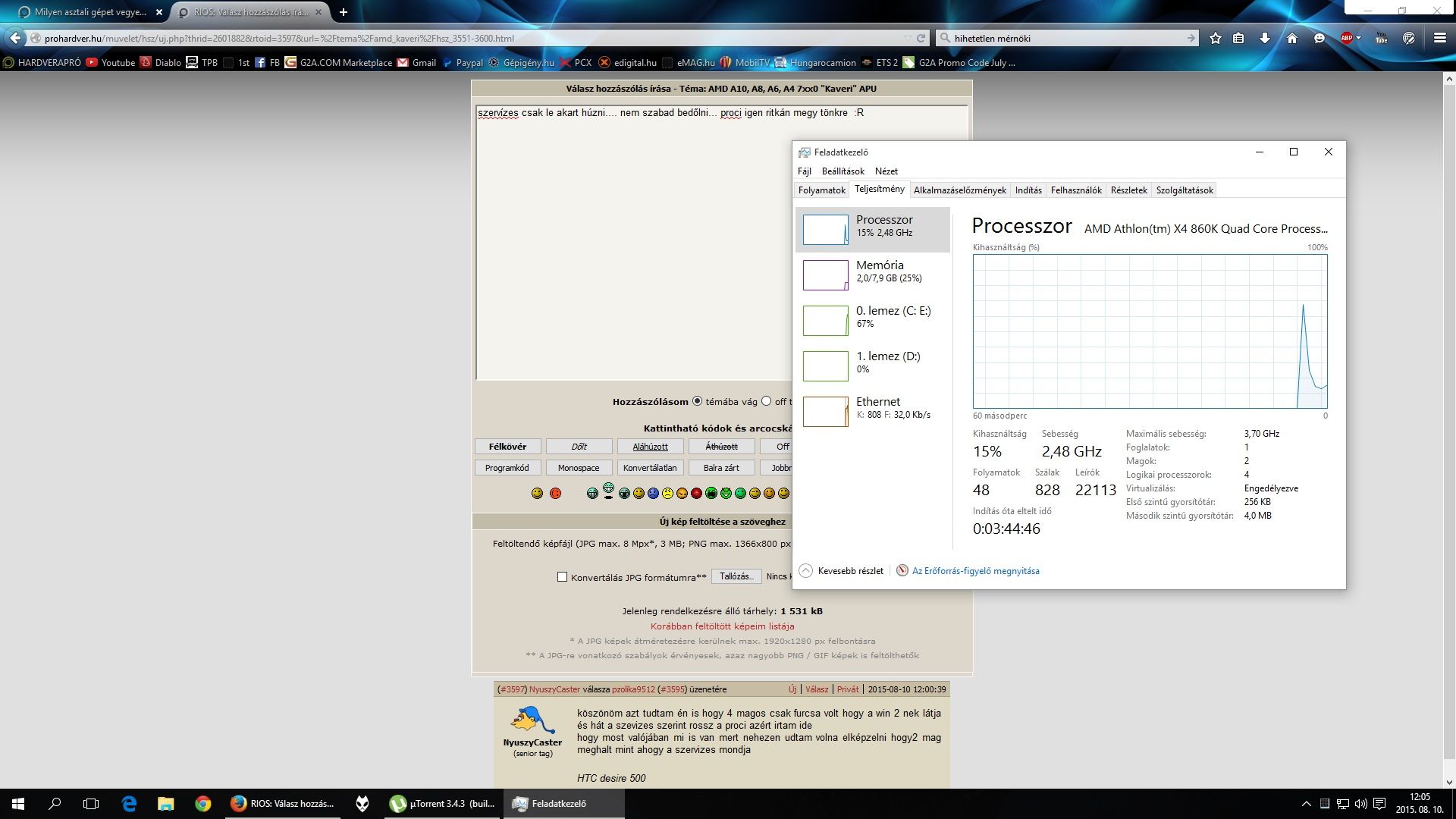
Task: Click the Firefox bookmark star icon
Action: tap(1216, 38)
